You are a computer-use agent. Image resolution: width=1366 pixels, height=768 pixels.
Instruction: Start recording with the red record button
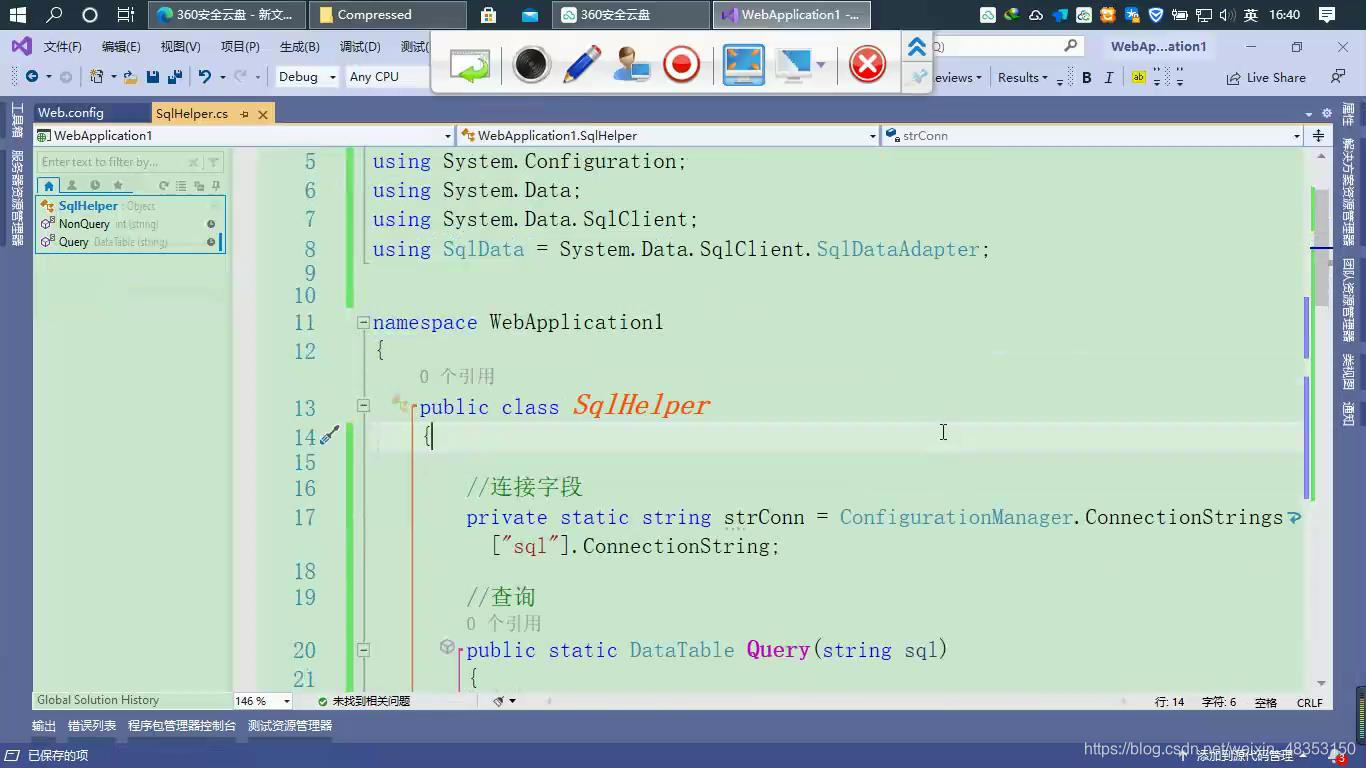click(682, 66)
